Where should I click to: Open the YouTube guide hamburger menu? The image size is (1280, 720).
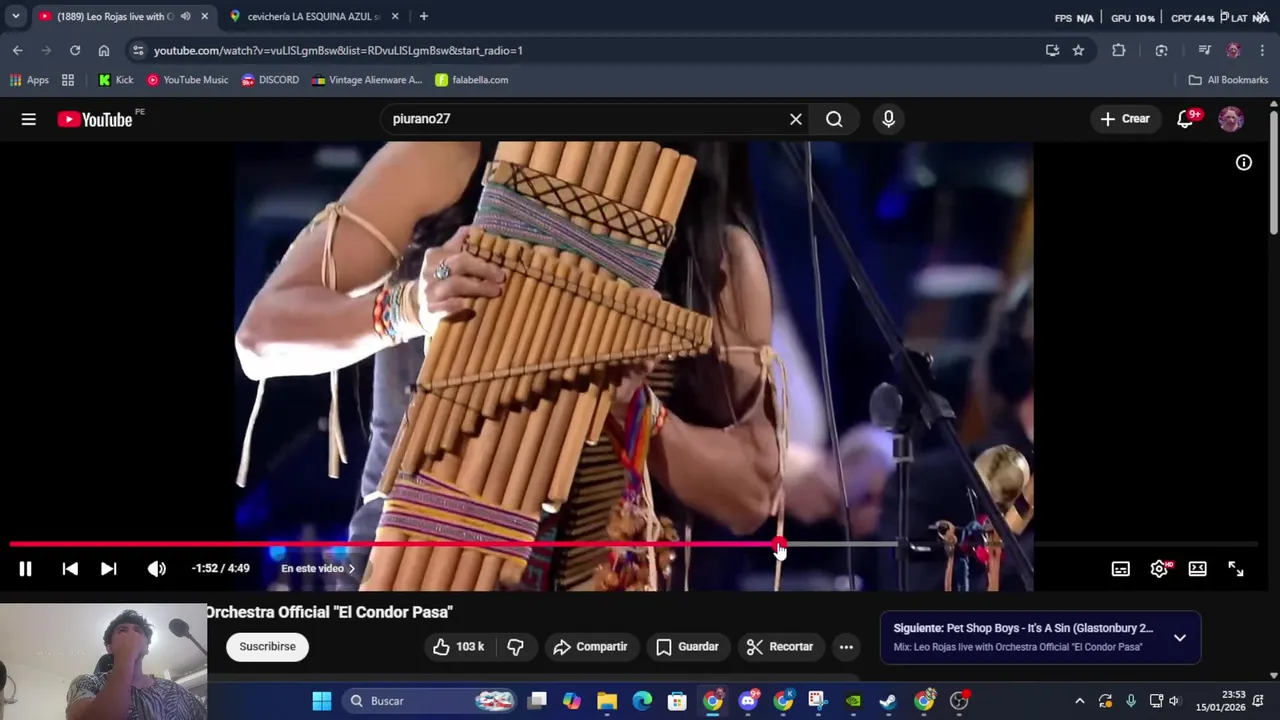pos(28,119)
